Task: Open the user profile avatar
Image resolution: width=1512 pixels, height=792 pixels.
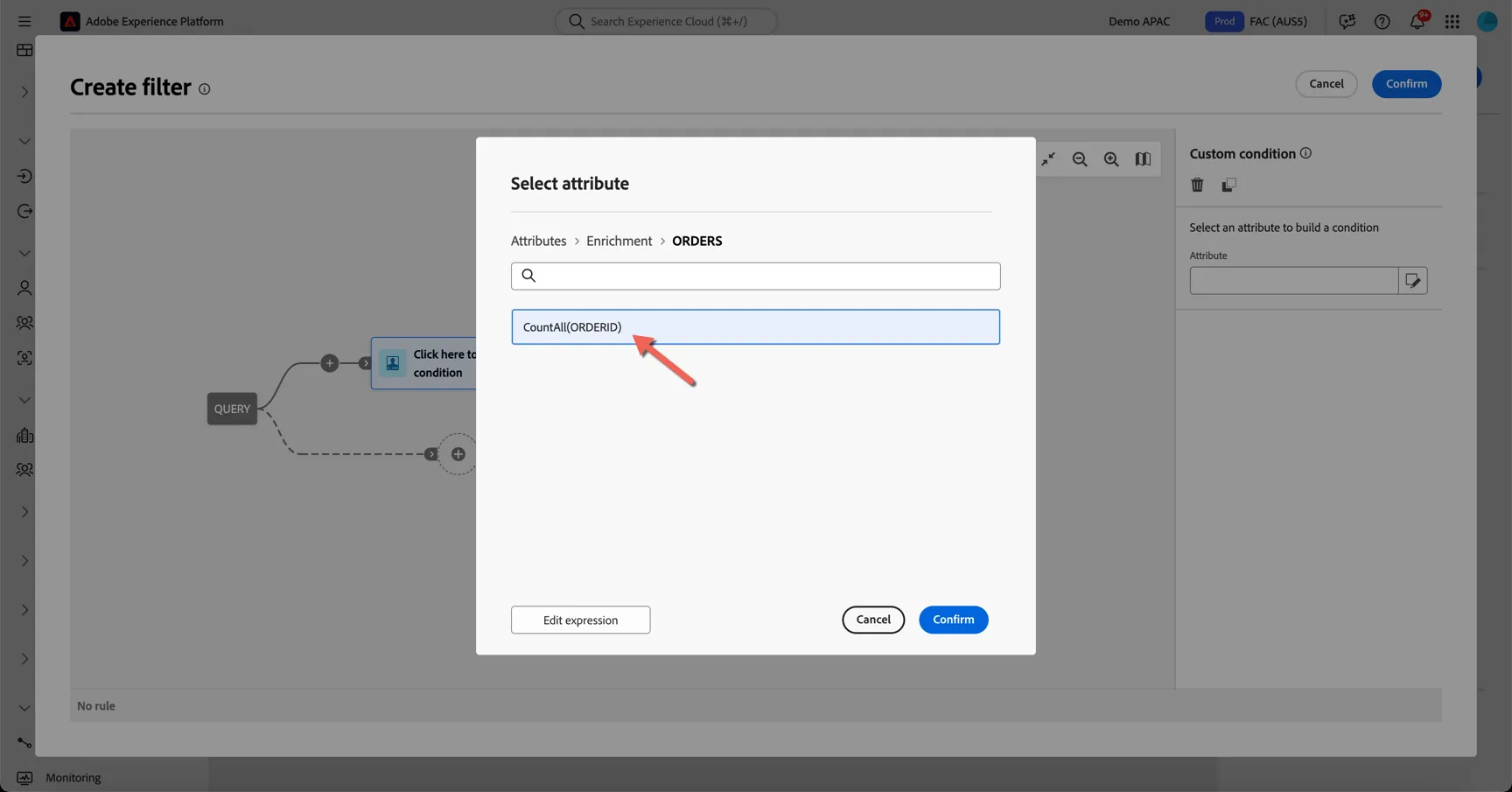Action: [x=1487, y=21]
